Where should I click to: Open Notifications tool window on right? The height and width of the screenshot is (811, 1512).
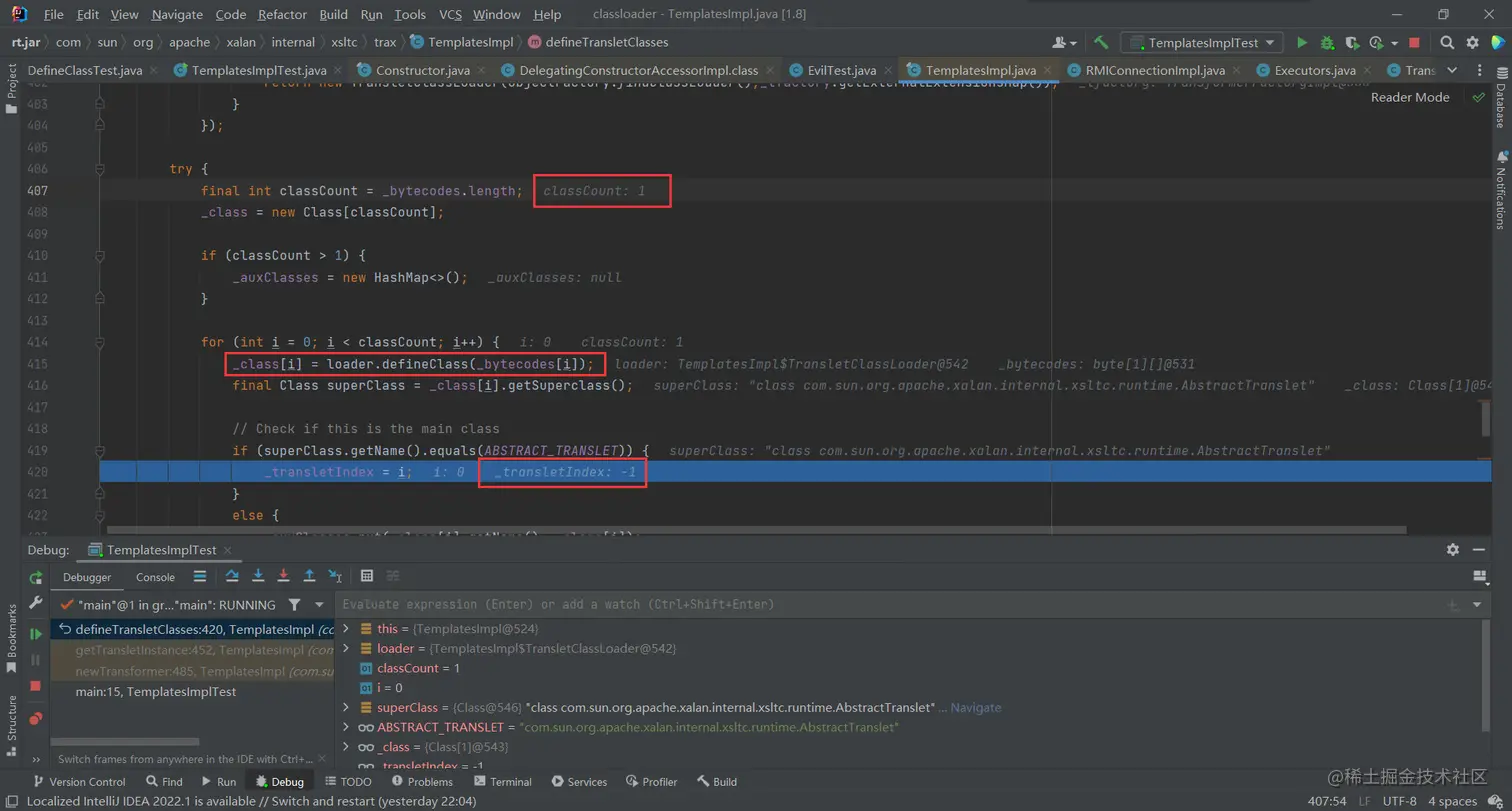click(x=1500, y=190)
